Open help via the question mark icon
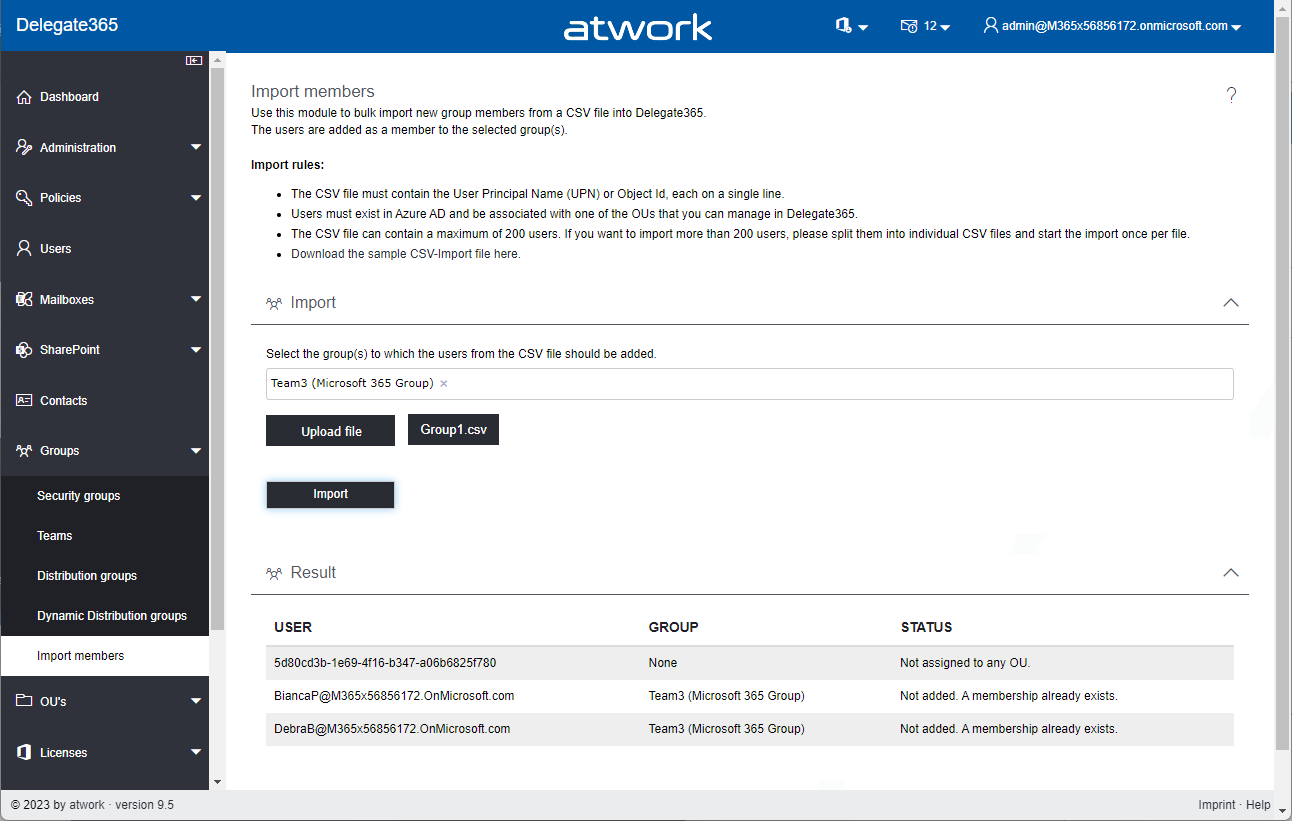 (1231, 95)
